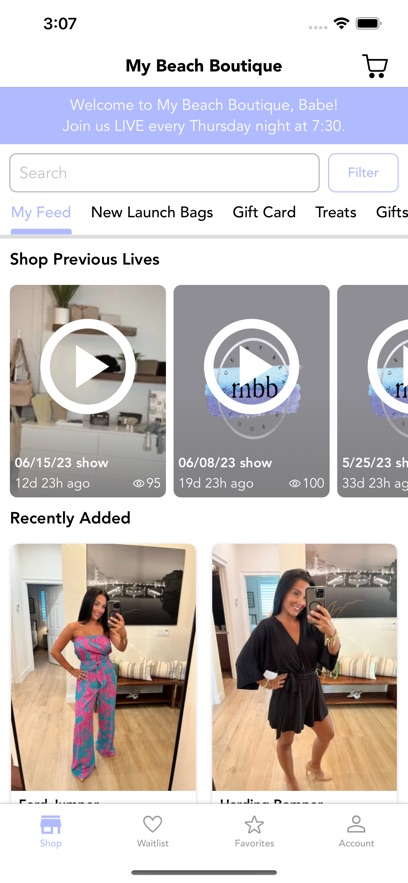Open the black romper product photo
The height and width of the screenshot is (883, 408).
click(x=304, y=667)
